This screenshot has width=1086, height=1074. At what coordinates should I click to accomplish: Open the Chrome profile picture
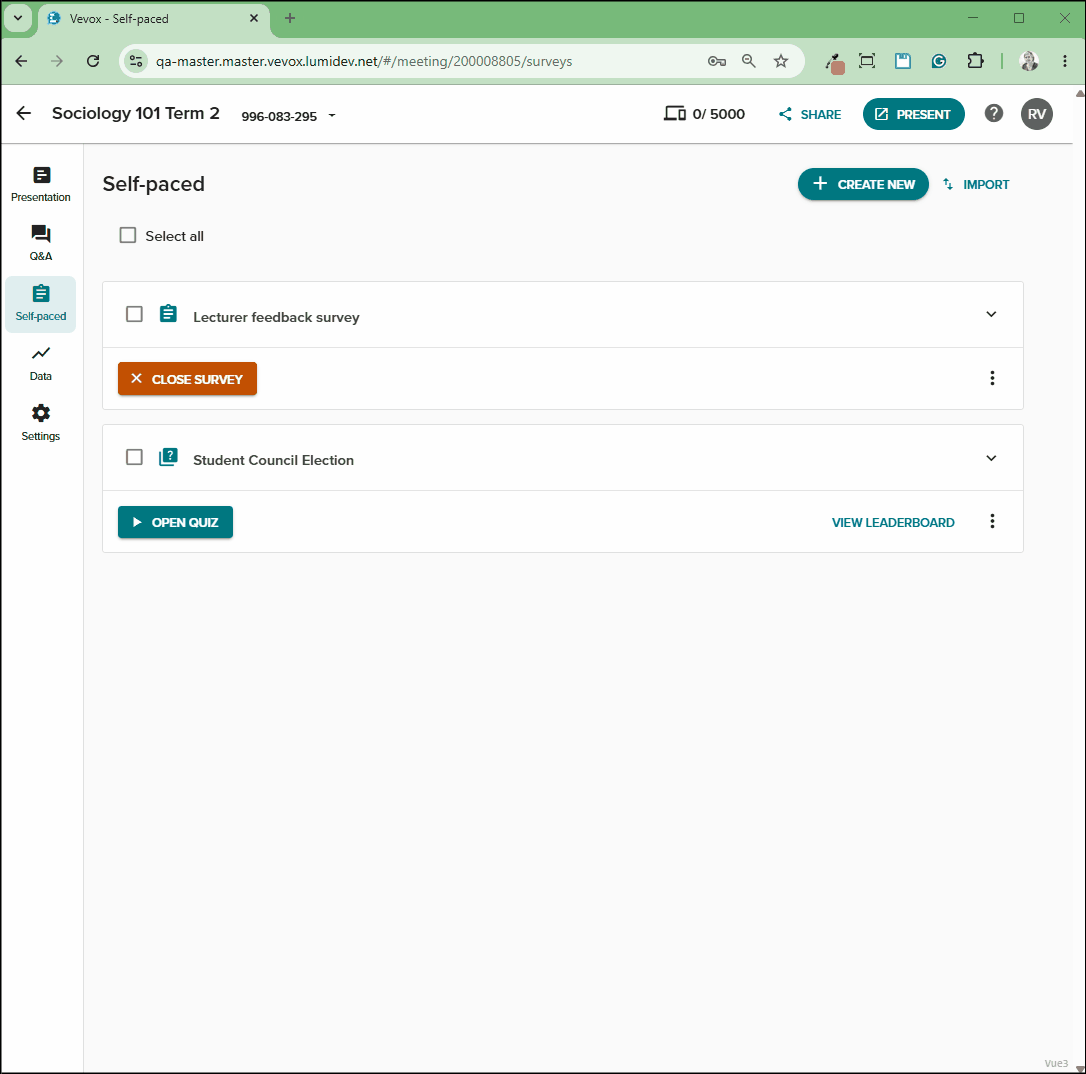point(1029,61)
